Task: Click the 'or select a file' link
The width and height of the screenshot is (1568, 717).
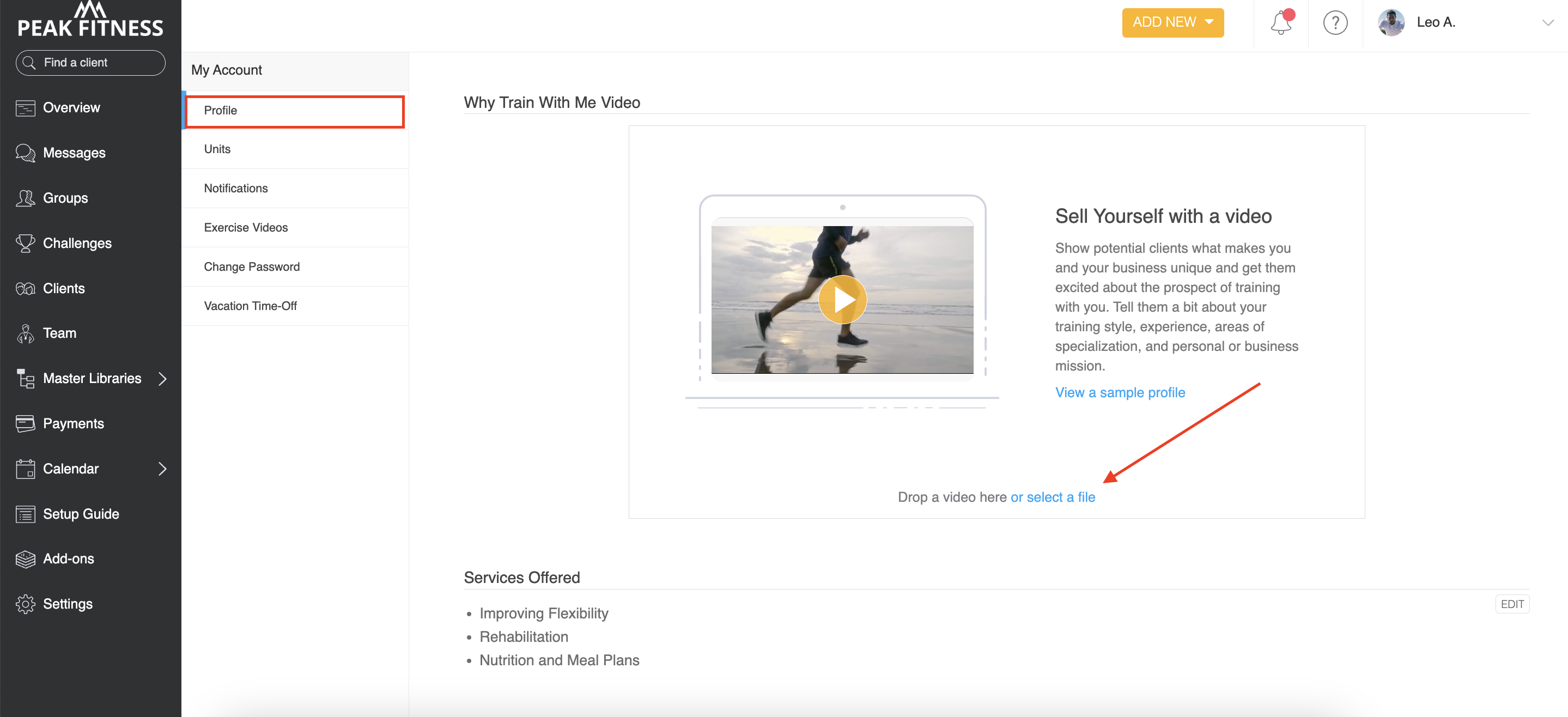Action: pyautogui.click(x=1053, y=497)
